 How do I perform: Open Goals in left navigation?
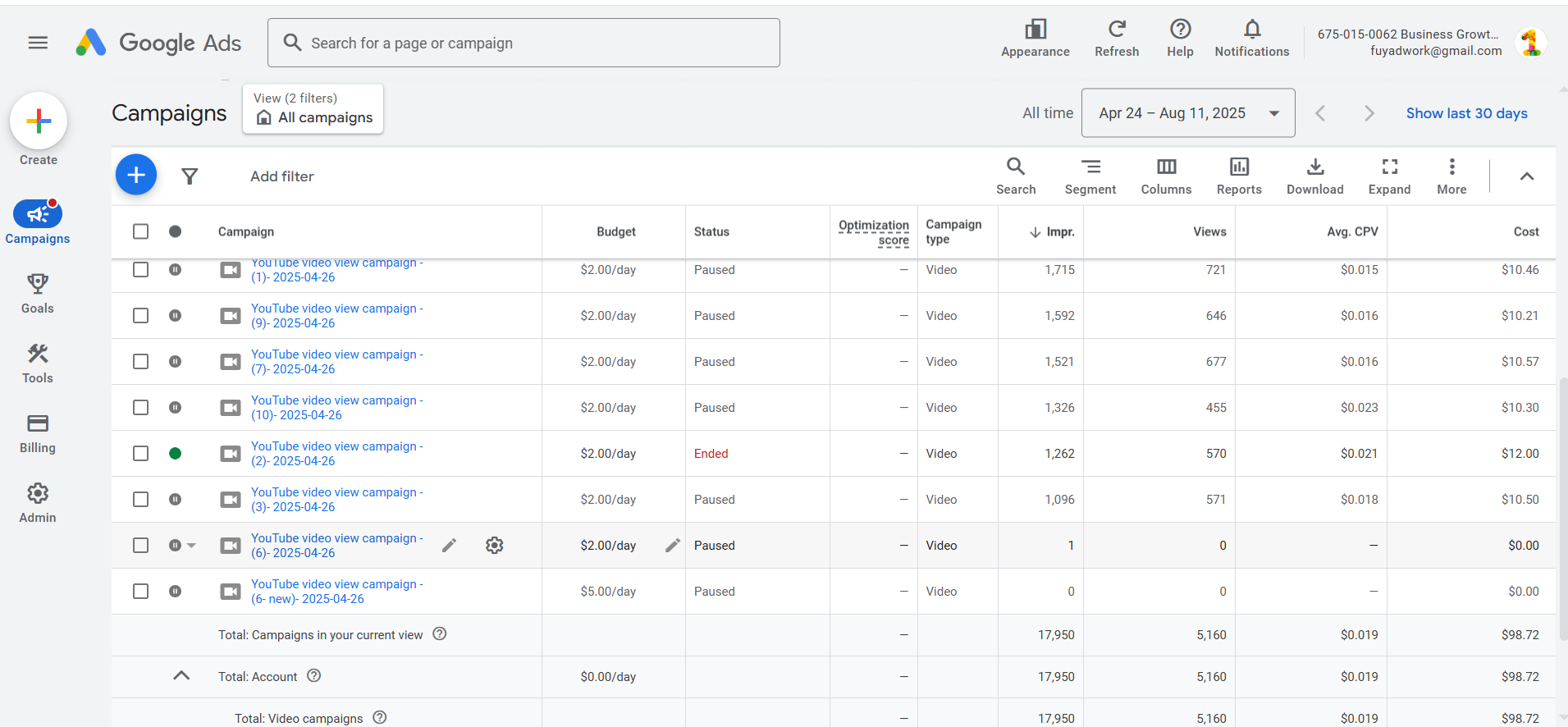point(38,294)
